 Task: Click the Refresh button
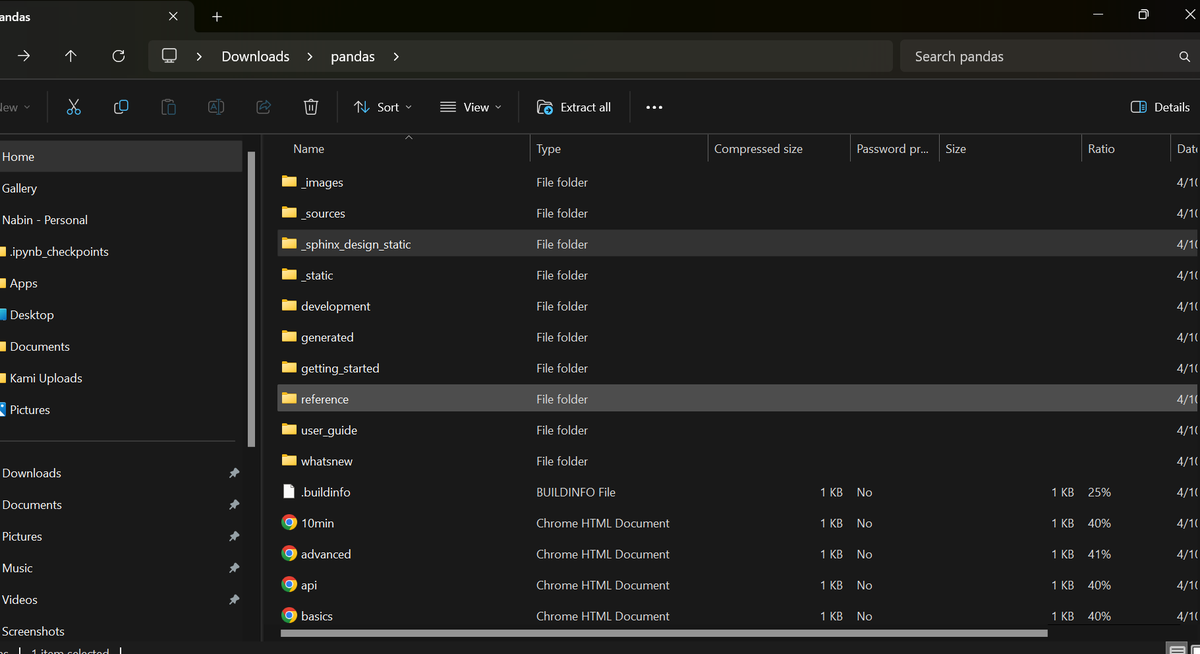point(118,56)
